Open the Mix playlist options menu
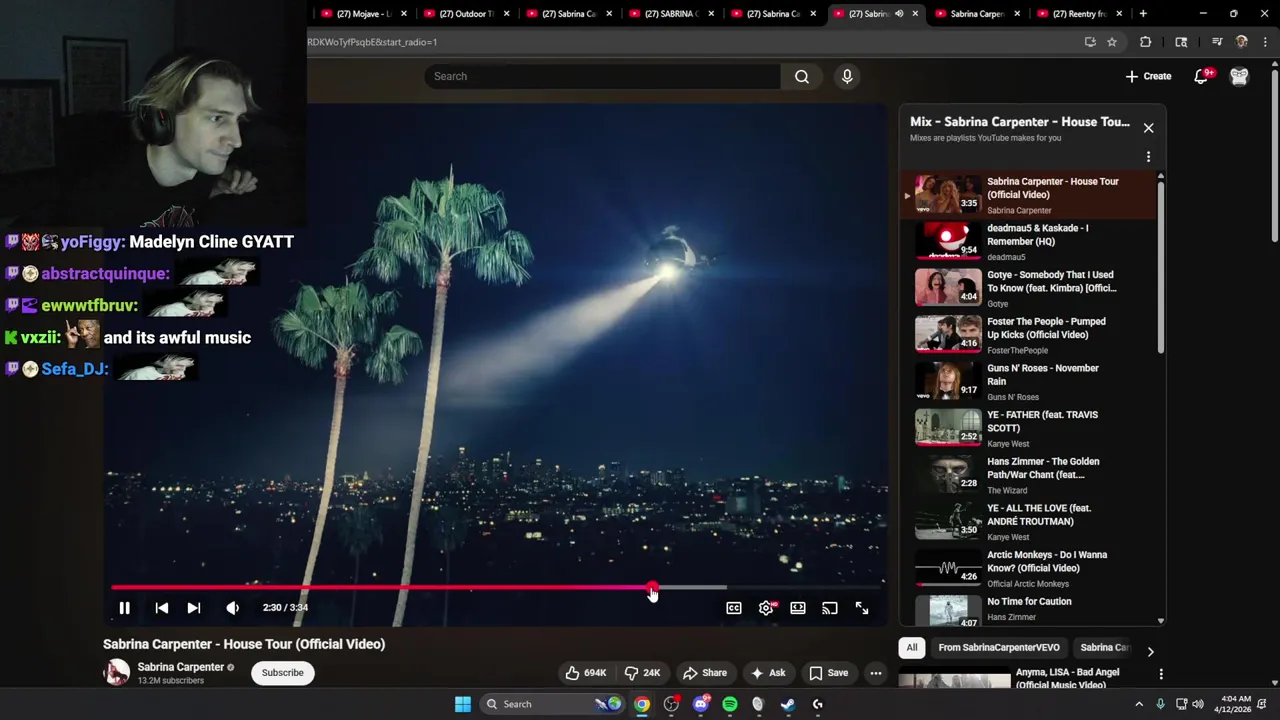This screenshot has height=720, width=1280. pos(1148,157)
